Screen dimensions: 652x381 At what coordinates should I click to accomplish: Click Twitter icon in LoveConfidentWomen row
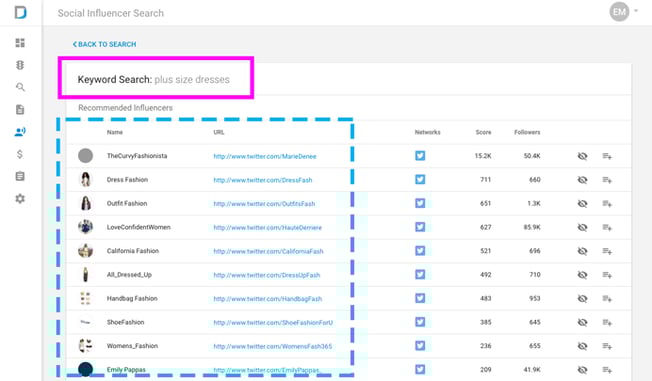pyautogui.click(x=420, y=227)
